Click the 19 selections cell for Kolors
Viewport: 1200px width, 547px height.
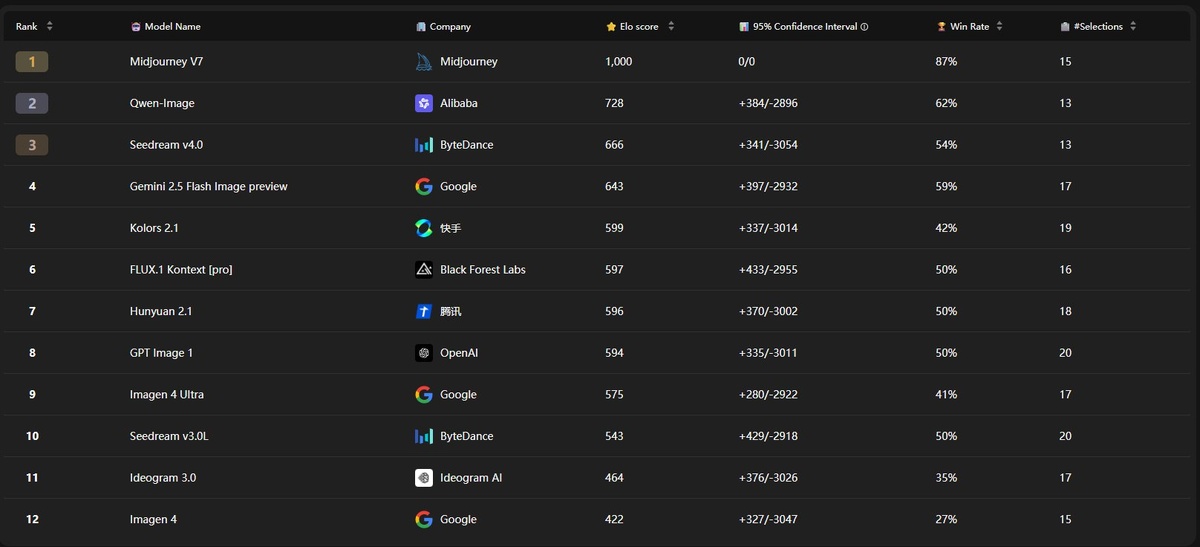(1066, 228)
